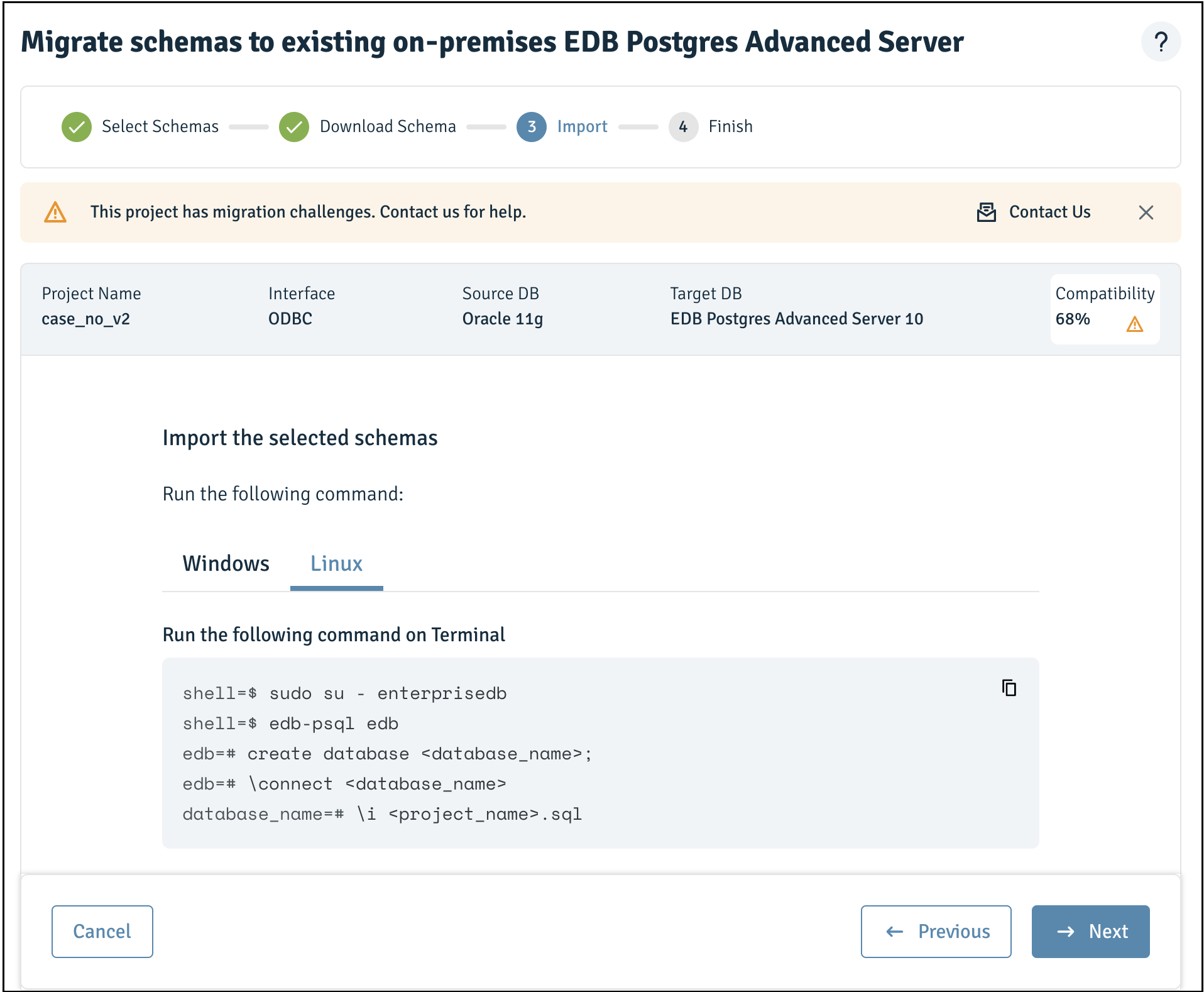Click the ODBC interface value
The width and height of the screenshot is (1204, 992).
[290, 319]
